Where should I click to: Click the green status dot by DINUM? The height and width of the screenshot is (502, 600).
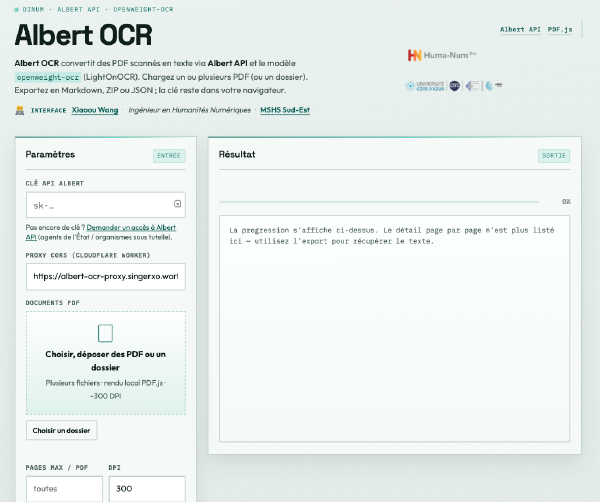(x=16, y=10)
